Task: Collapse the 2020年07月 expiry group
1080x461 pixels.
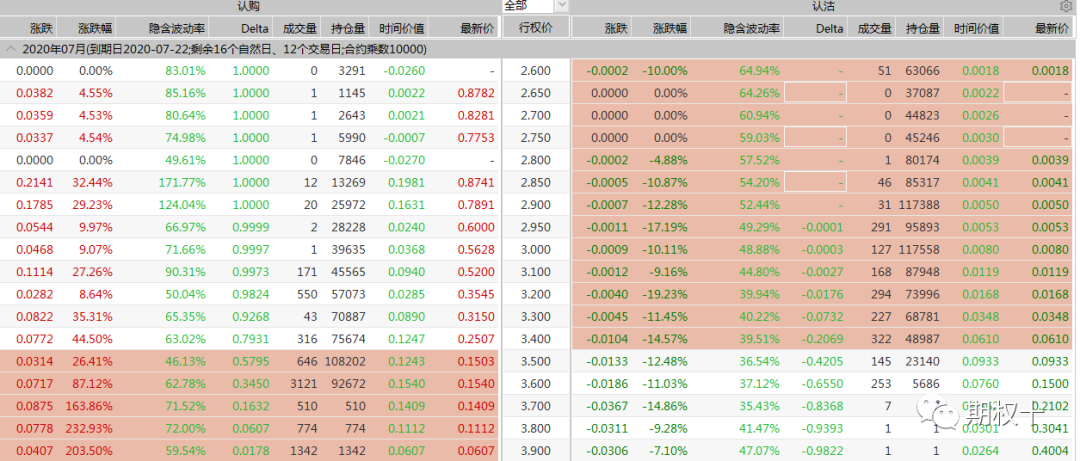Action: [10, 50]
